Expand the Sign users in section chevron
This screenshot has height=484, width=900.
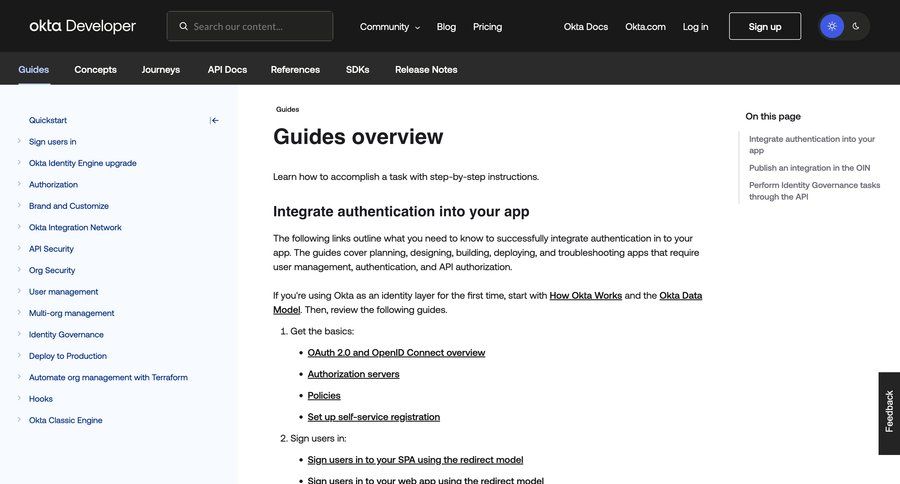point(19,141)
